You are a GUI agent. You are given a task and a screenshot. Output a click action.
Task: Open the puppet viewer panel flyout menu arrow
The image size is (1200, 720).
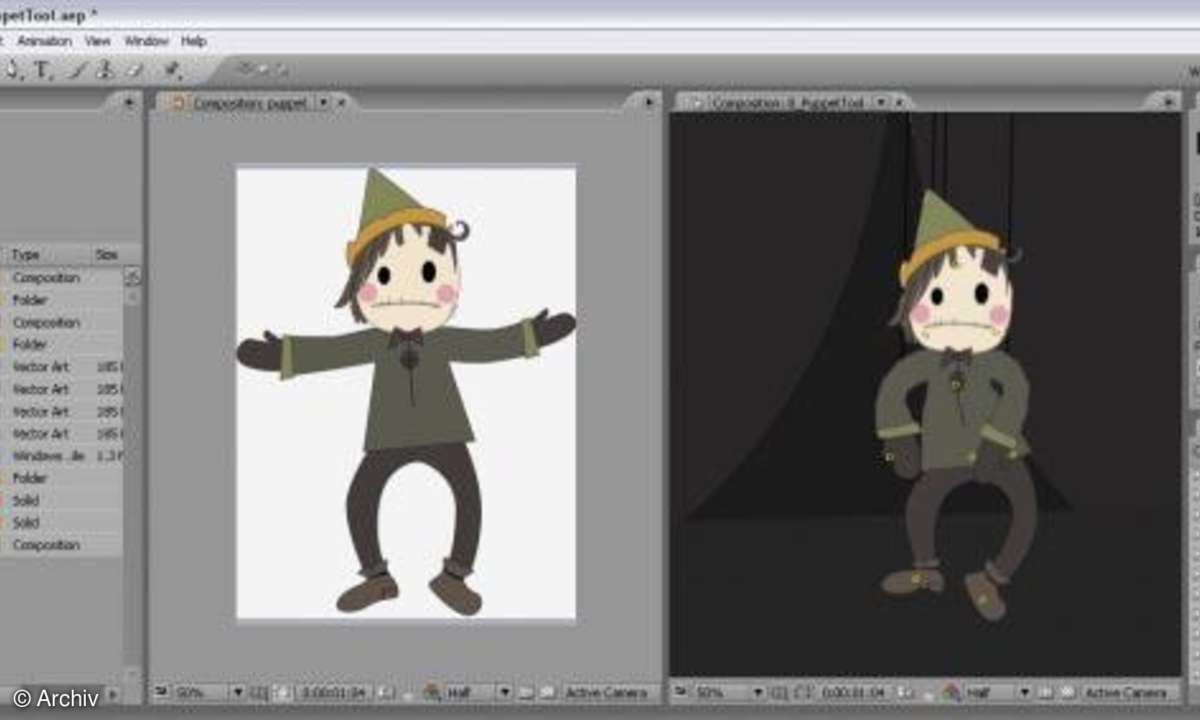[x=649, y=102]
